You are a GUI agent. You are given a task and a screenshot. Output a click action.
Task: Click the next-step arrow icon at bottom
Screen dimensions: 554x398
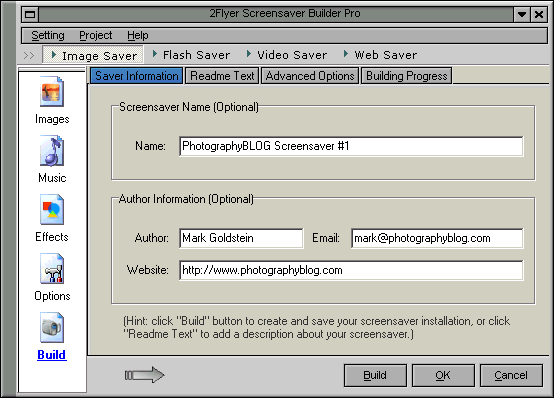[x=145, y=375]
